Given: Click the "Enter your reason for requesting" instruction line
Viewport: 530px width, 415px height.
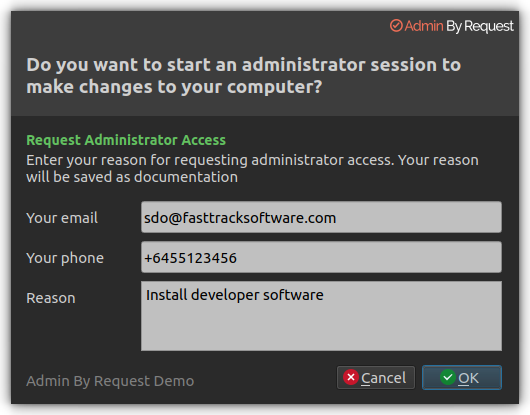Looking at the screenshot, I should click(137, 160).
